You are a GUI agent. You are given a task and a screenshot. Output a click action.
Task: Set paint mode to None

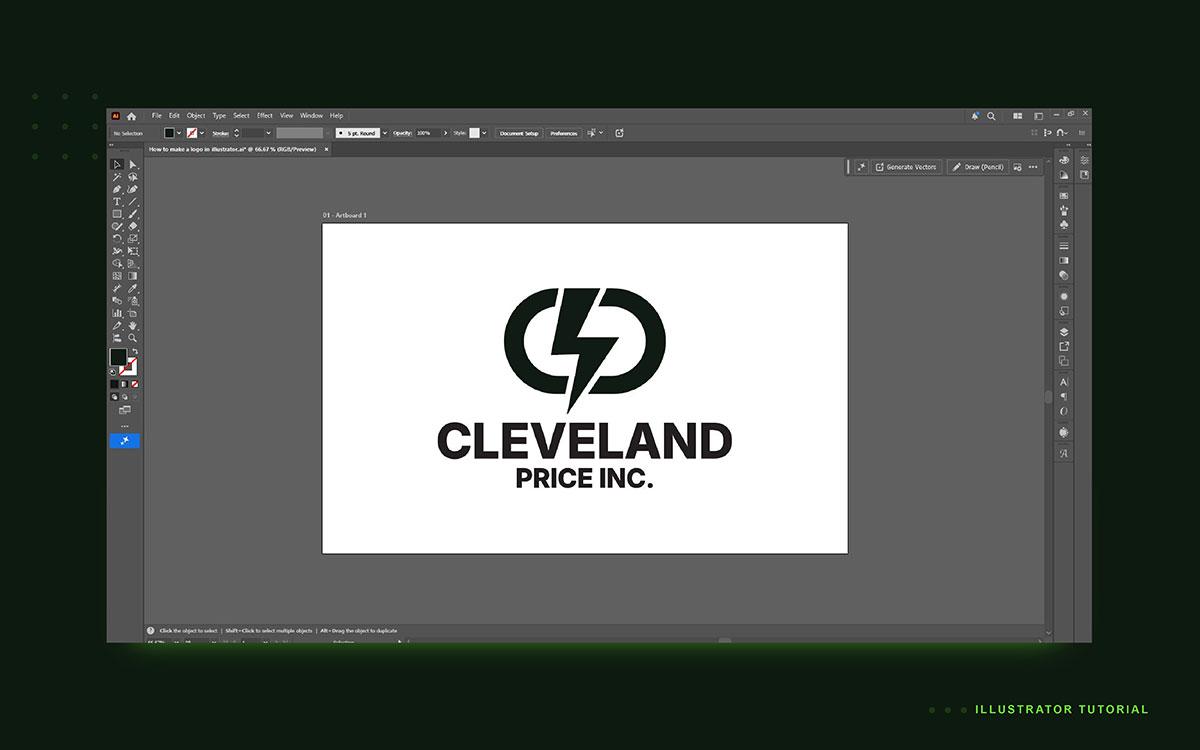135,384
